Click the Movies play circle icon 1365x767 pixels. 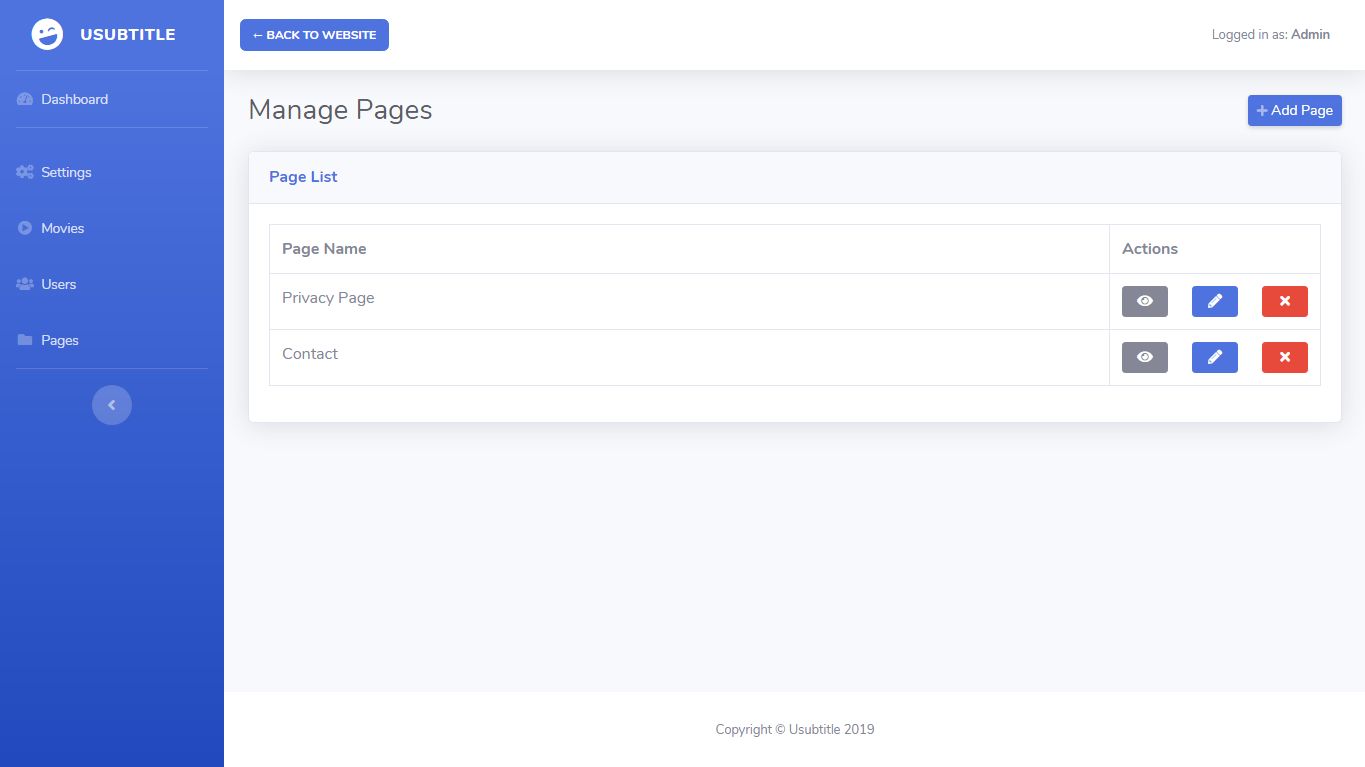click(25, 228)
